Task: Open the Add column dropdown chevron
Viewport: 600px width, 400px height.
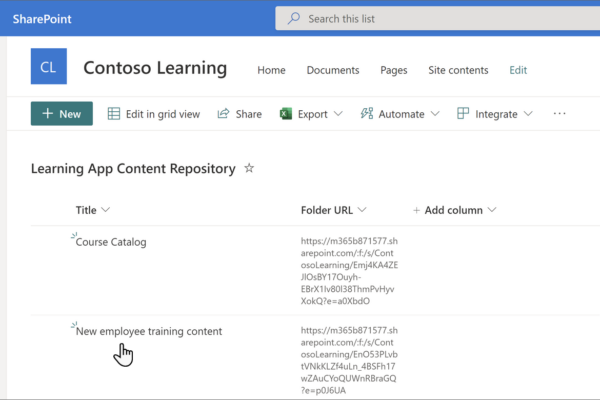Action: tap(492, 210)
